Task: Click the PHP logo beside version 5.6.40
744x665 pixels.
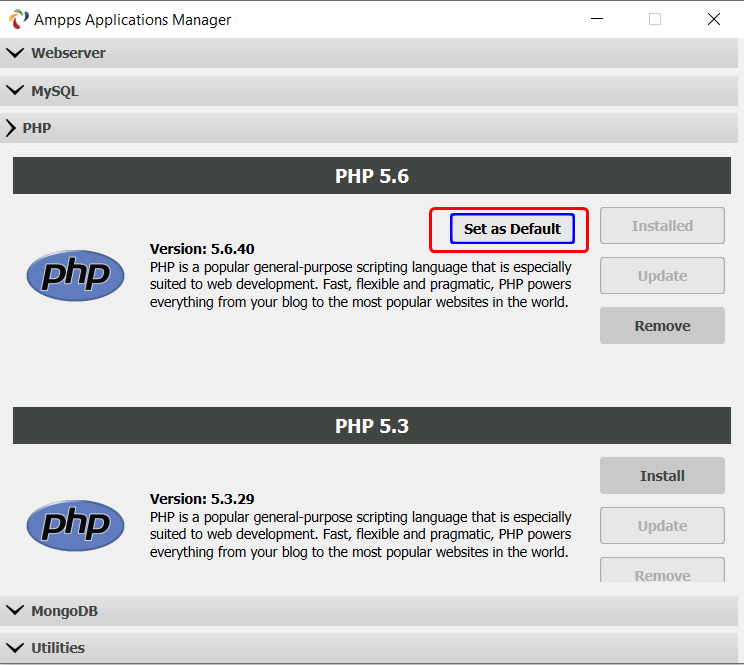Action: tap(75, 275)
